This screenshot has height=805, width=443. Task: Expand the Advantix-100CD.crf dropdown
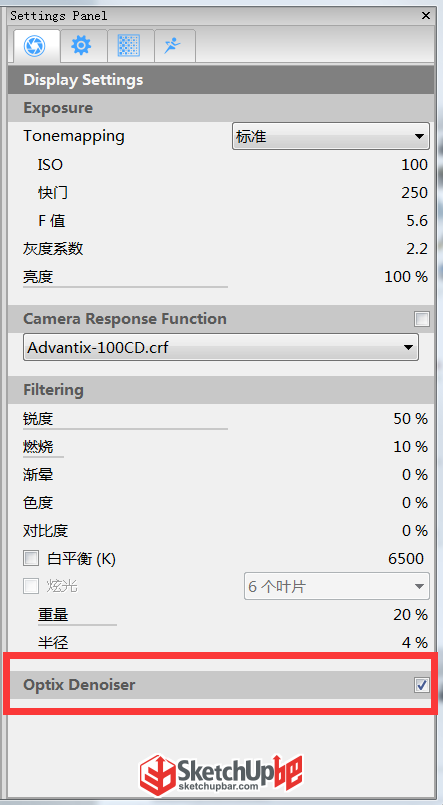221,348
